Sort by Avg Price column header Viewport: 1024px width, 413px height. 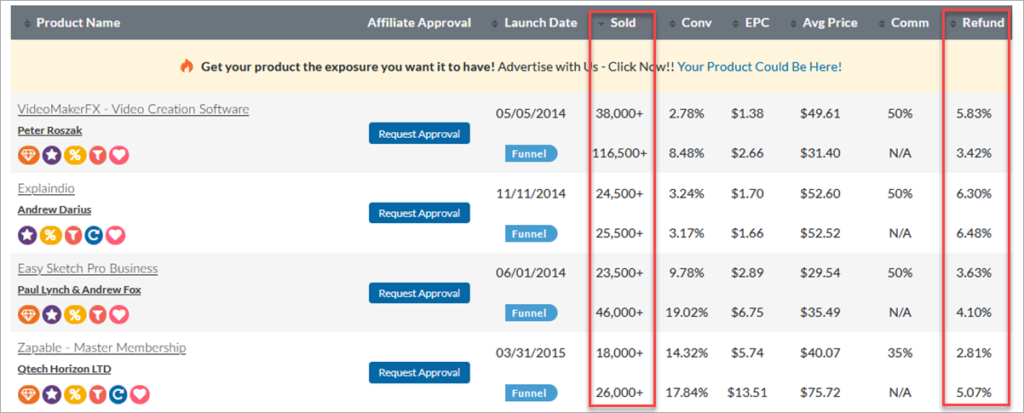click(x=827, y=23)
